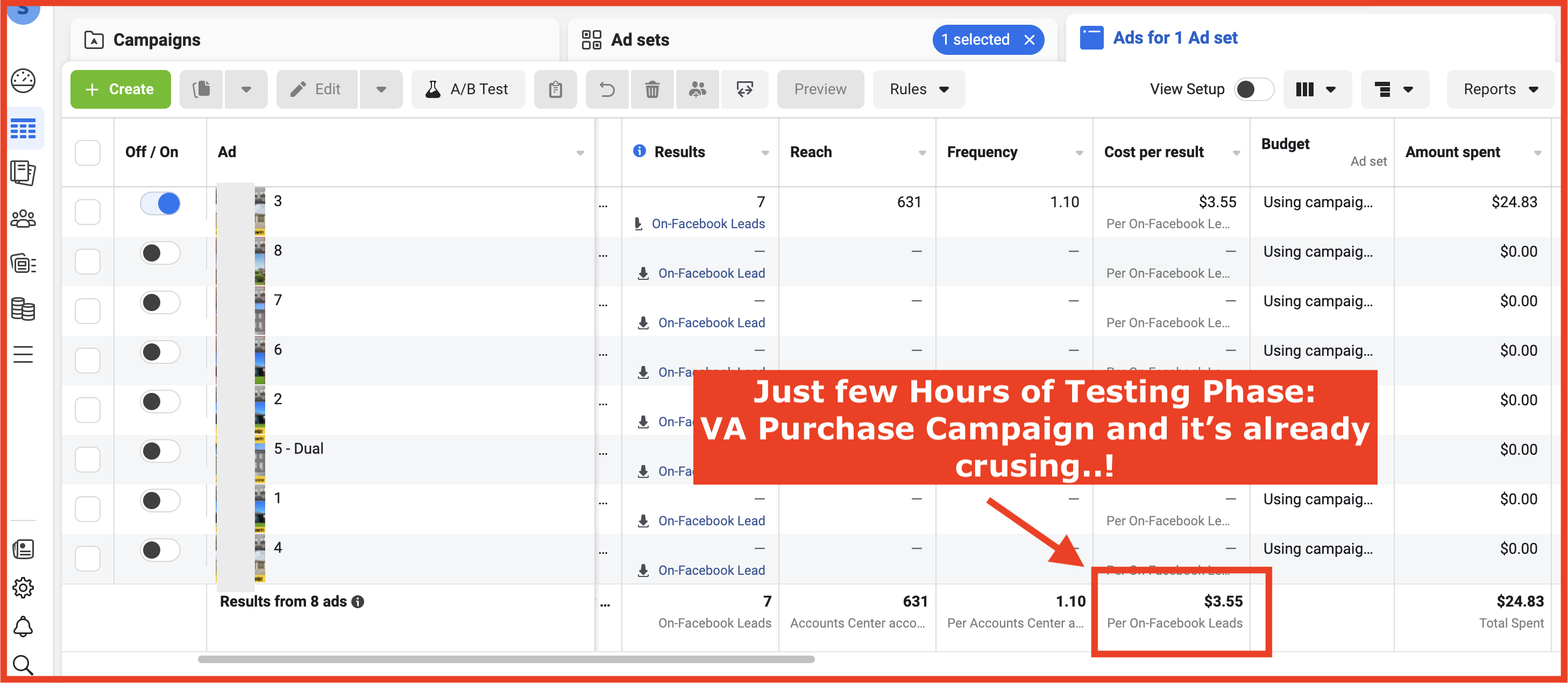Open the billing coins stack sidebar icon
The height and width of the screenshot is (683, 1568).
point(23,309)
